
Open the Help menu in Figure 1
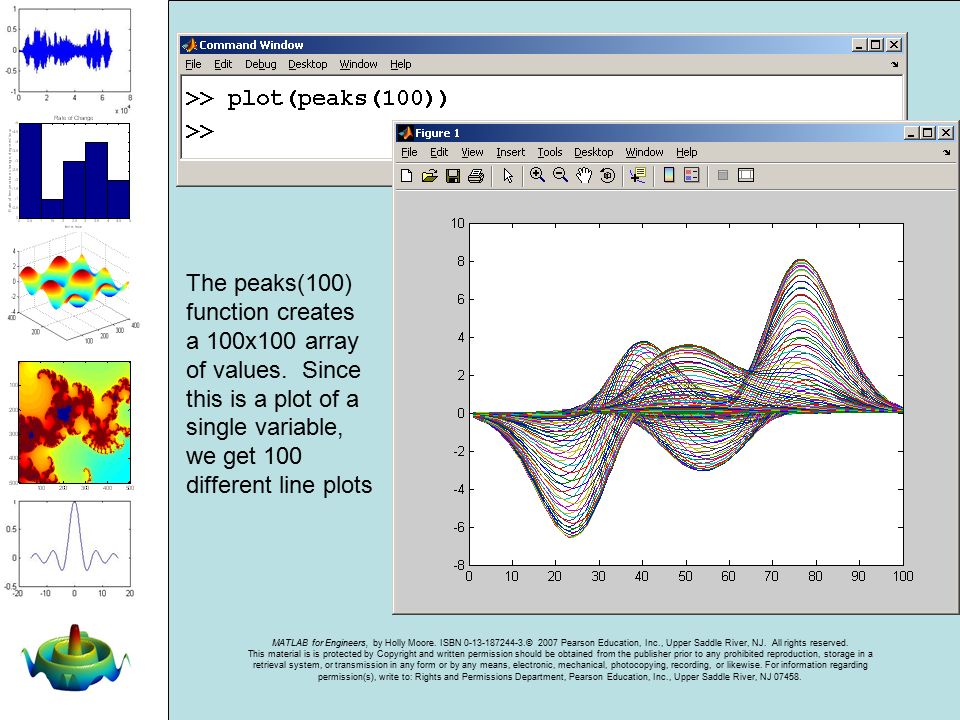coord(686,152)
